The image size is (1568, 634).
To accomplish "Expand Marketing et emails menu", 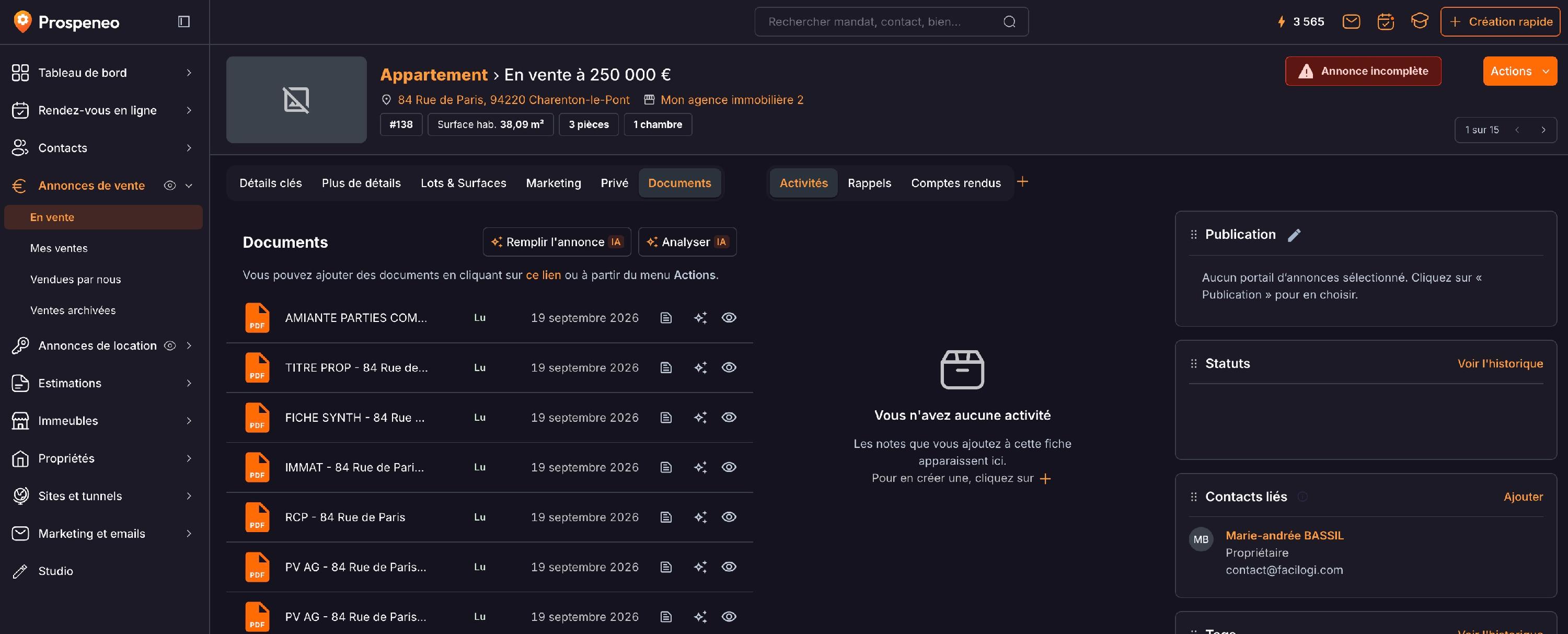I will 189,534.
